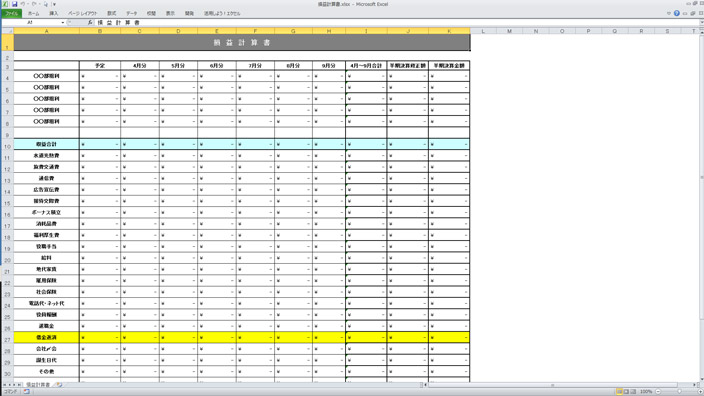Image resolution: width=704 pixels, height=396 pixels.
Task: Switch to the 表示 (View) ribbon tab
Action: point(170,13)
